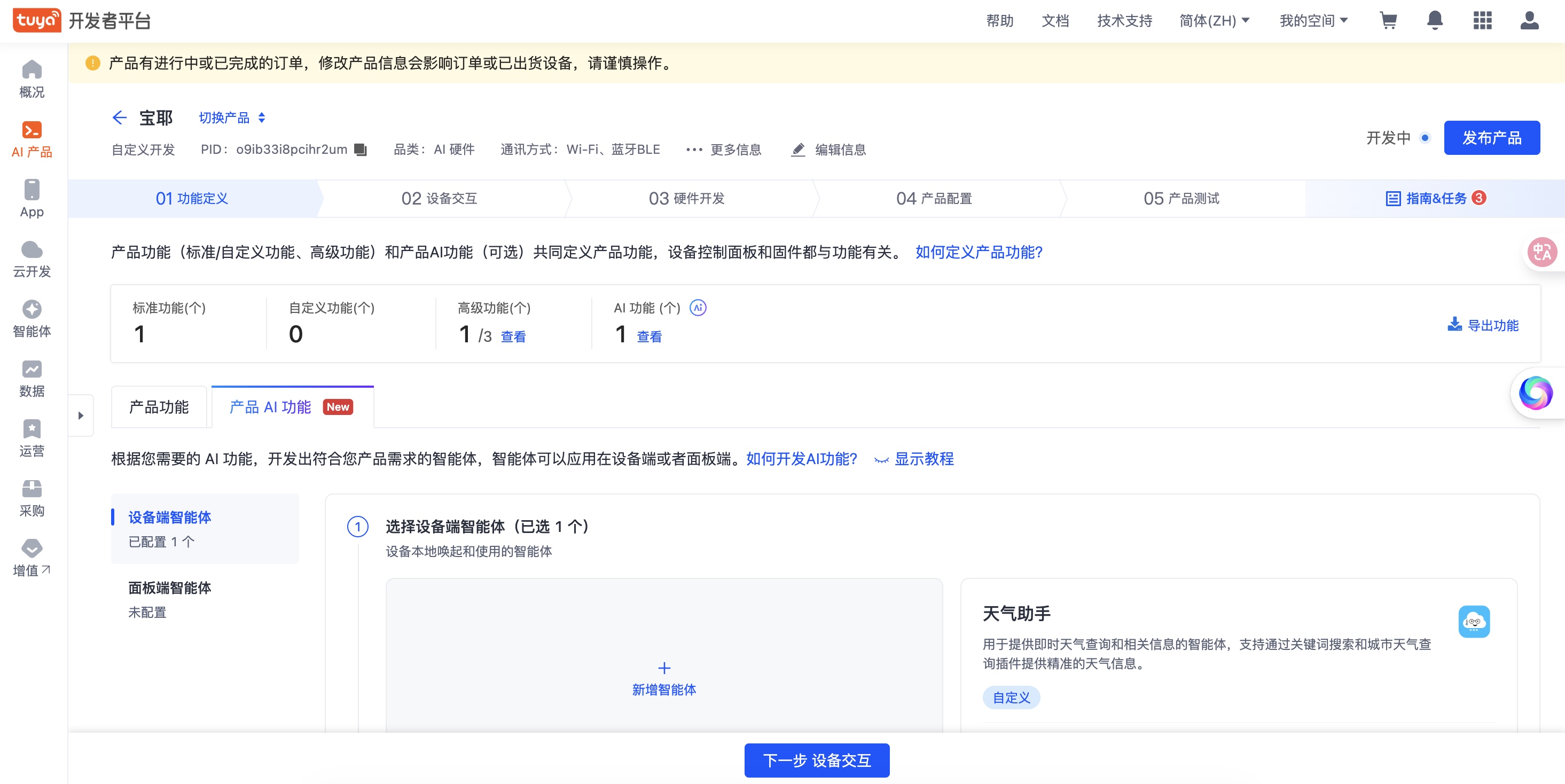Expand the collapsed left side panel arrow
The image size is (1565, 784).
click(x=81, y=415)
